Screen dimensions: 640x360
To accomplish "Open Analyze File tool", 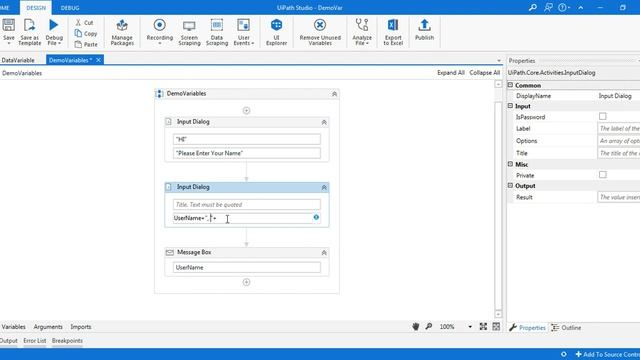I will click(x=362, y=32).
